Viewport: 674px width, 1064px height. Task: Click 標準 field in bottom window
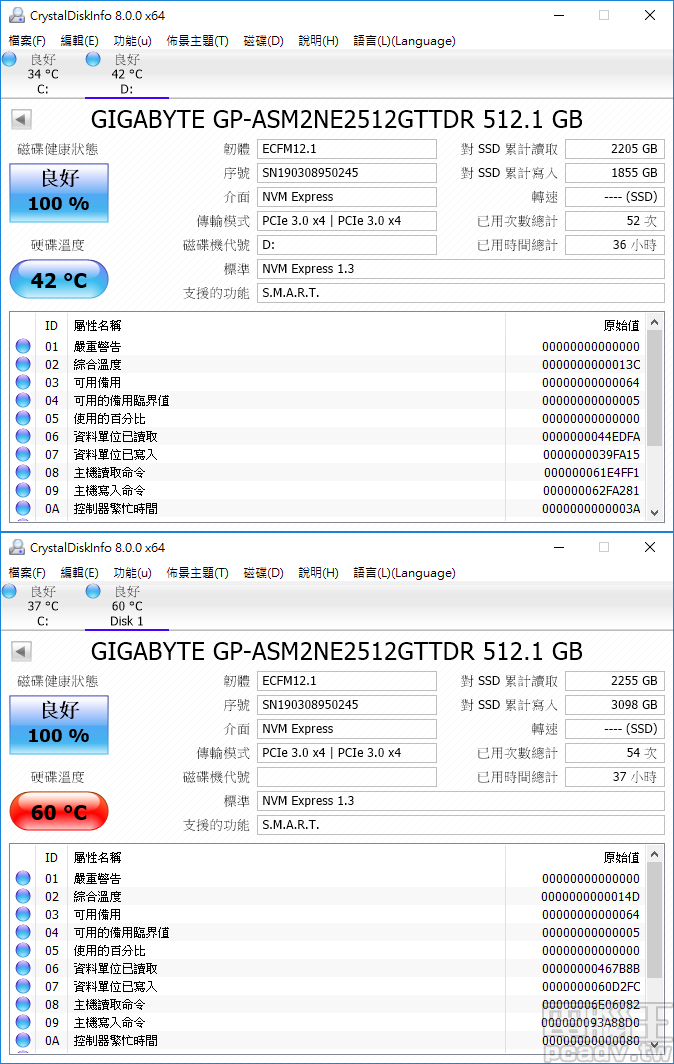[x=460, y=801]
